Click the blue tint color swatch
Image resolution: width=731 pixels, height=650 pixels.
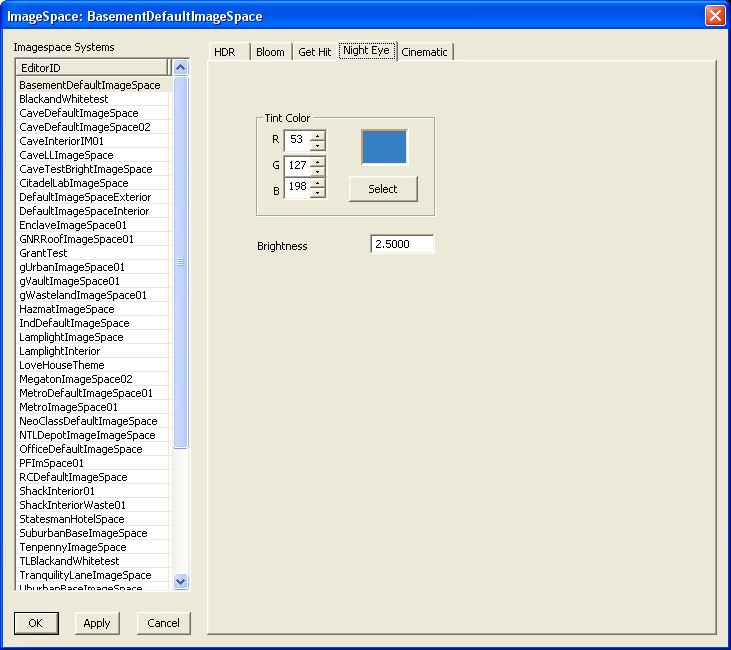click(384, 147)
